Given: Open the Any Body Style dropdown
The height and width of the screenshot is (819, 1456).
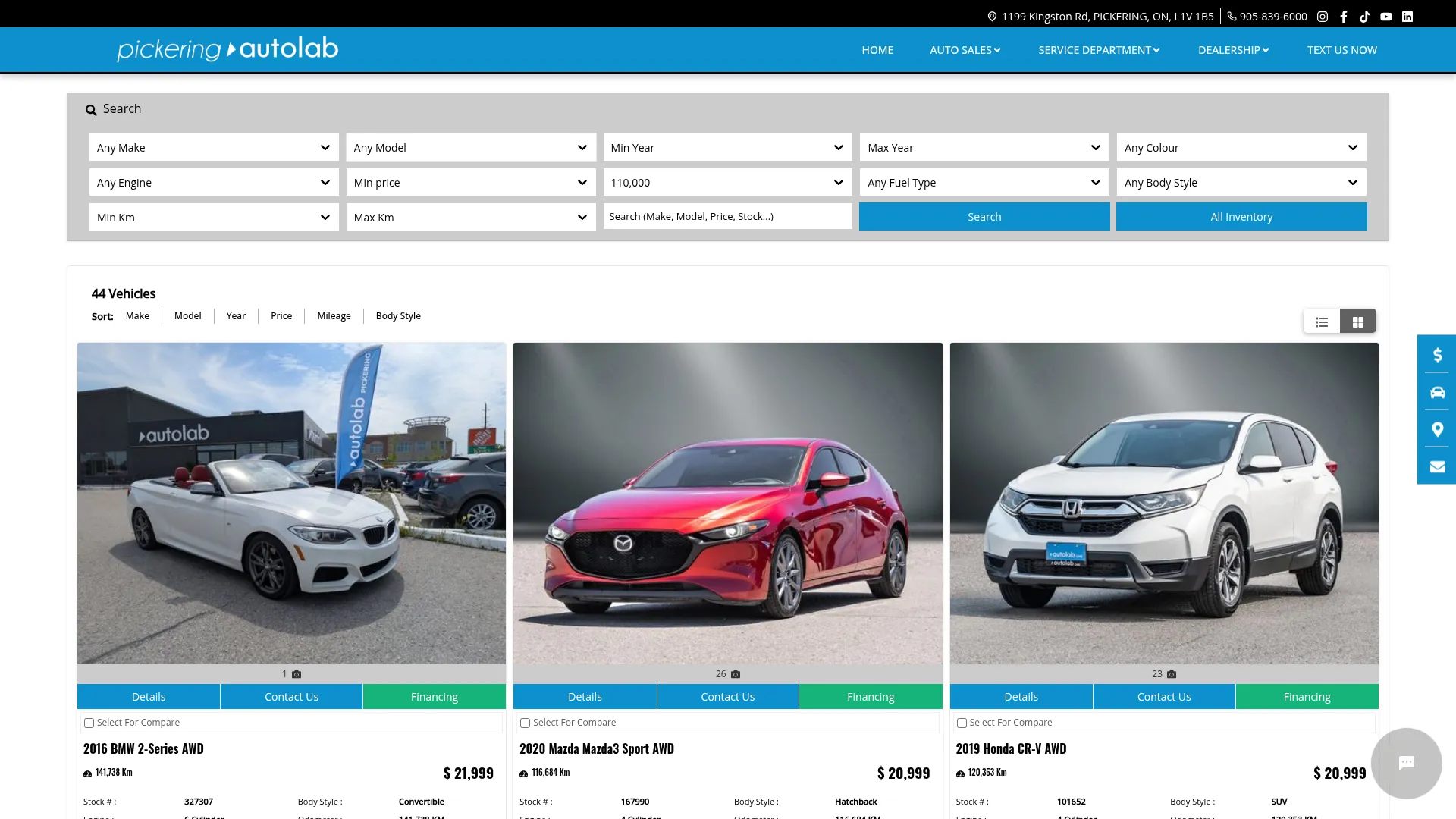Looking at the screenshot, I should (x=1241, y=182).
